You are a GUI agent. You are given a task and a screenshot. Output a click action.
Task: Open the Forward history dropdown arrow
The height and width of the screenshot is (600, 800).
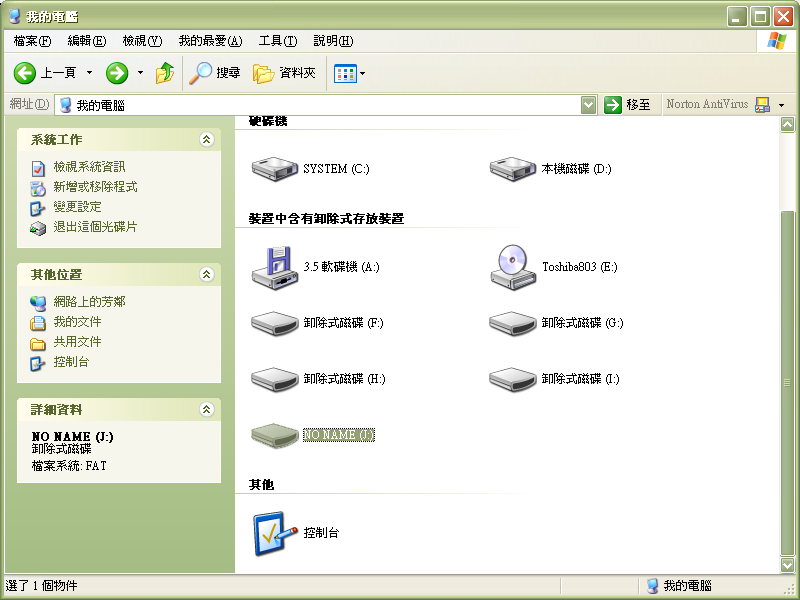(x=140, y=73)
